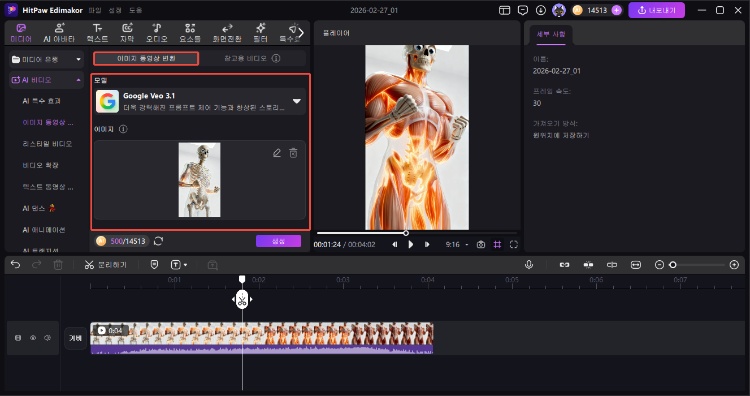Delete the uploaded skeleton image
Image resolution: width=750 pixels, height=396 pixels.
coord(293,153)
